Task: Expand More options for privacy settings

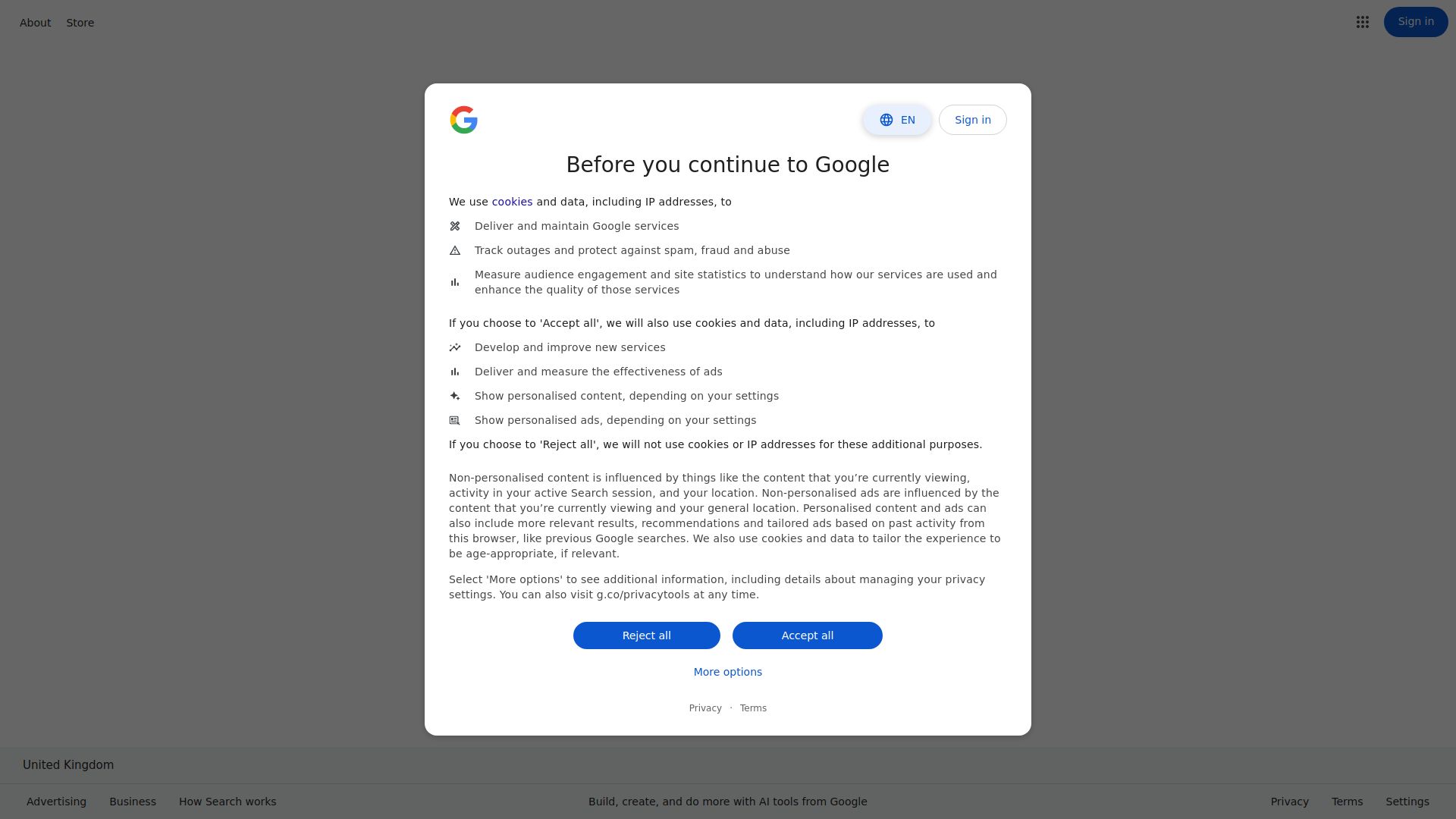Action: pos(728,672)
